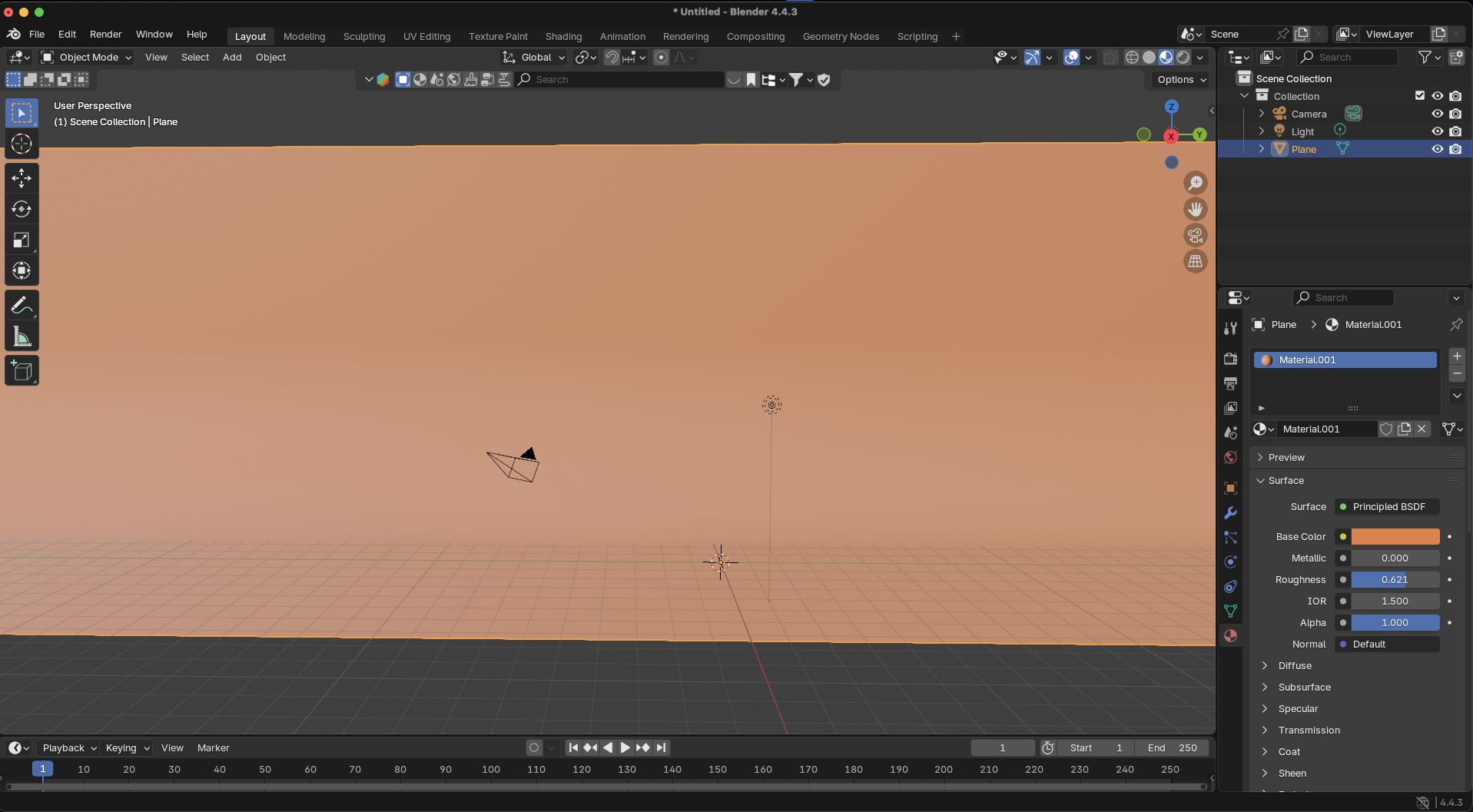Screen dimensions: 1473x812
Task: Activate the Scale tool
Action: click(22, 240)
